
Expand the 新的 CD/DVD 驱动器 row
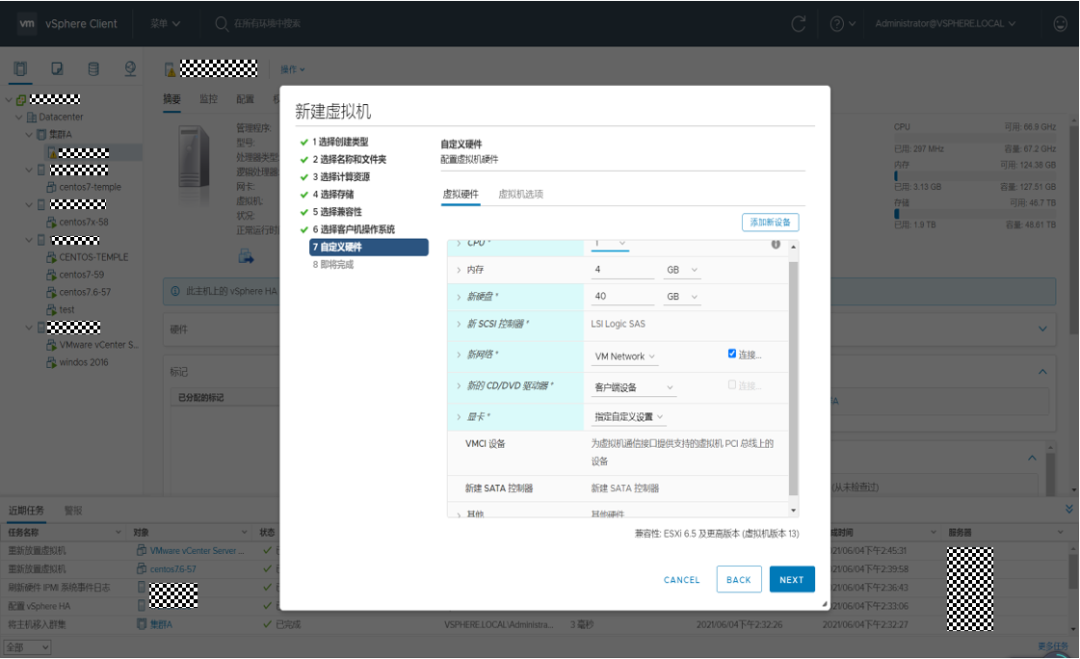point(459,386)
